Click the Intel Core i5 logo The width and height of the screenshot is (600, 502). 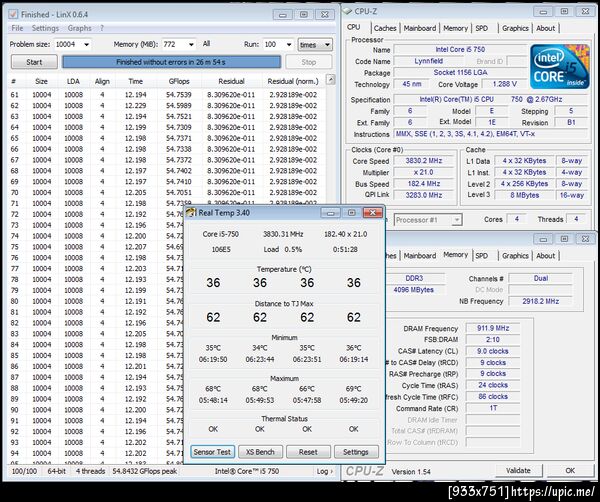(559, 66)
